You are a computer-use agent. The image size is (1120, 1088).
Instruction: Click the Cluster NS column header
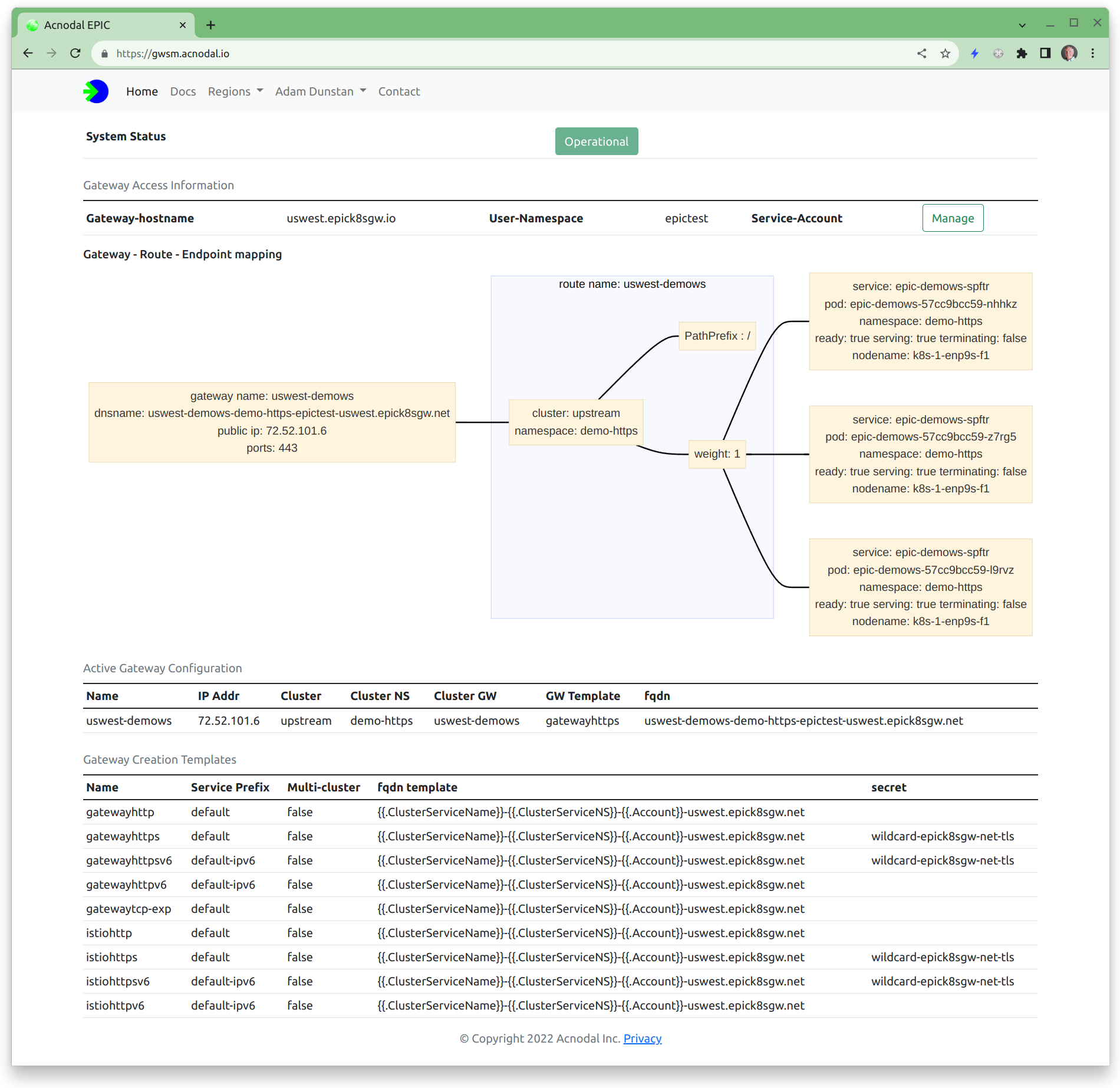pos(380,696)
